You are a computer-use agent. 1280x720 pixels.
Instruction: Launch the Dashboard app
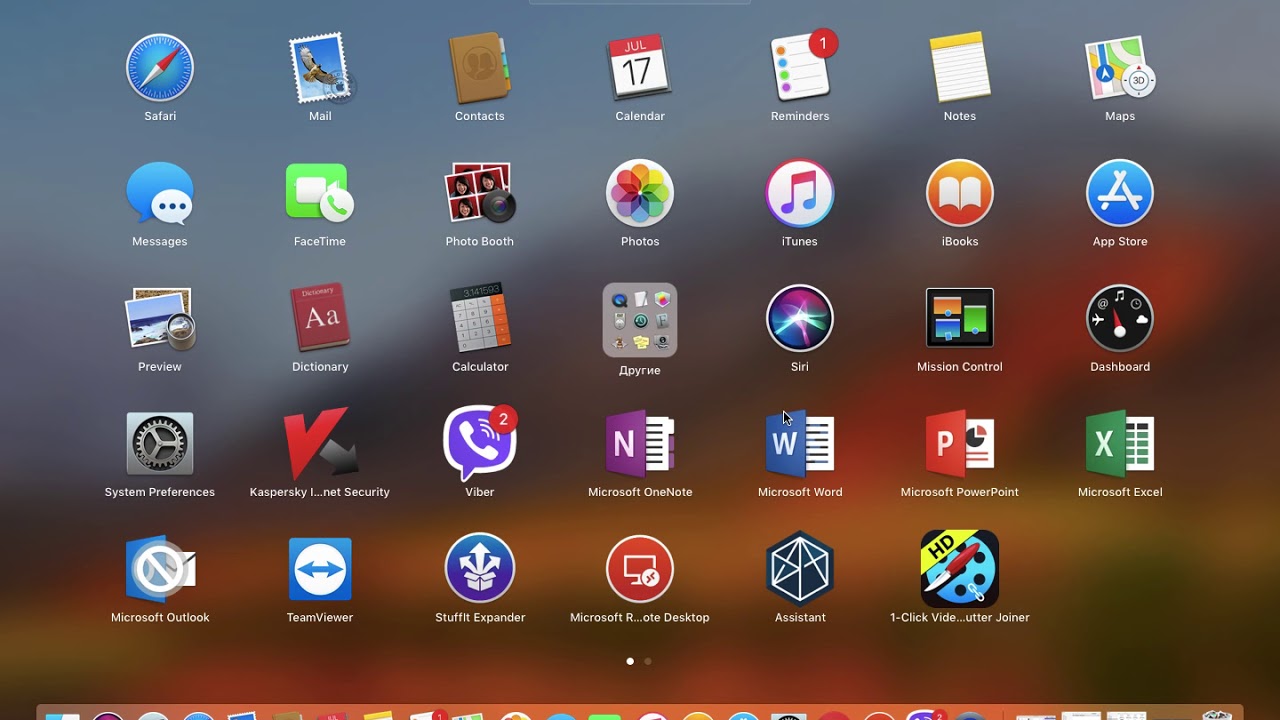(1120, 320)
